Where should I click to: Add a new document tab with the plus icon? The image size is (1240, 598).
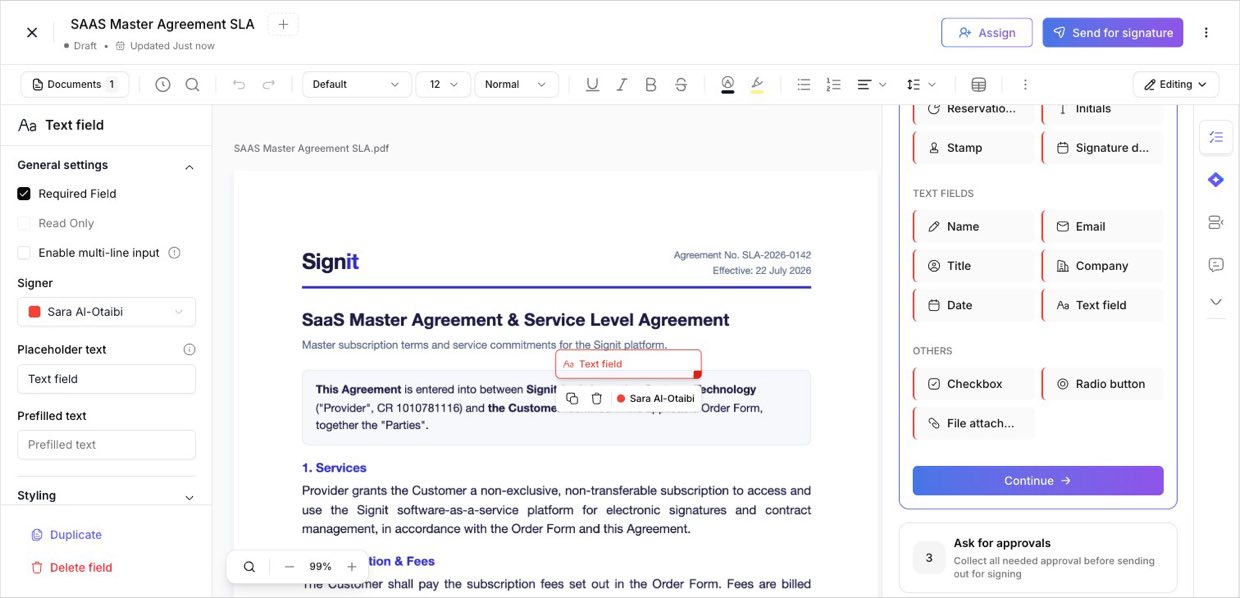point(283,24)
